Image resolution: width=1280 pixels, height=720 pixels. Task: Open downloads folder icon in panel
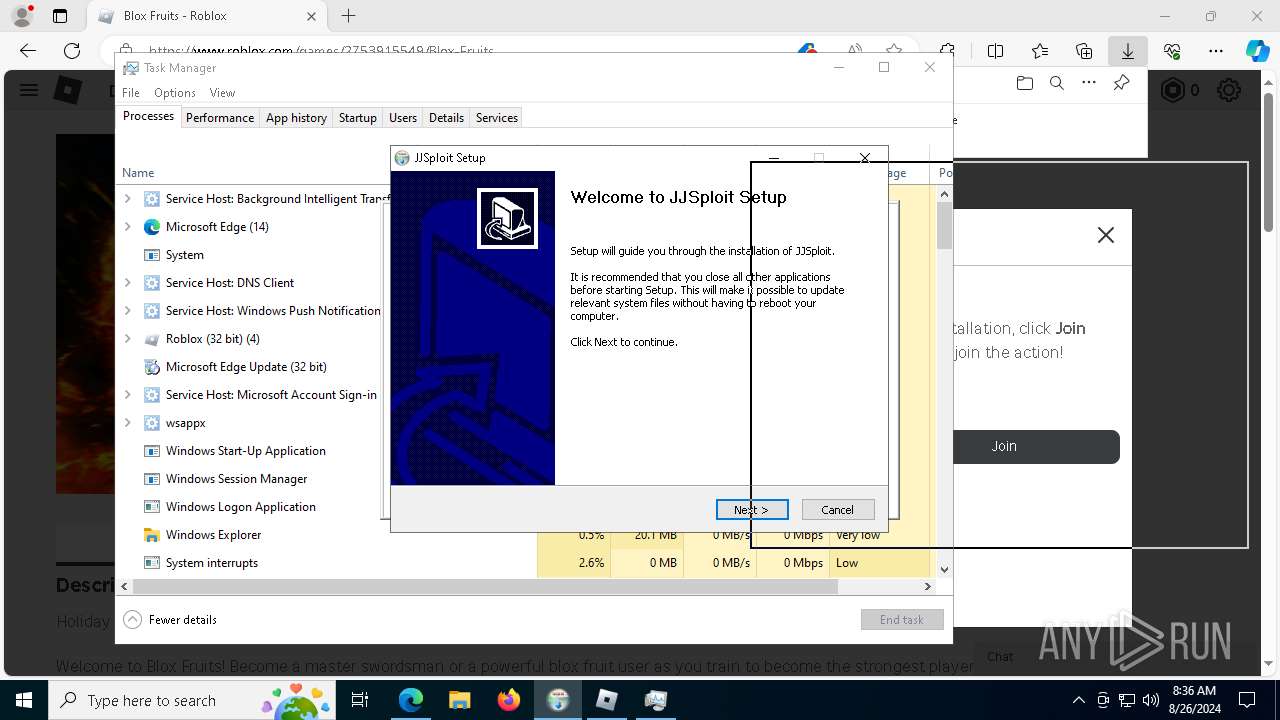click(1024, 84)
